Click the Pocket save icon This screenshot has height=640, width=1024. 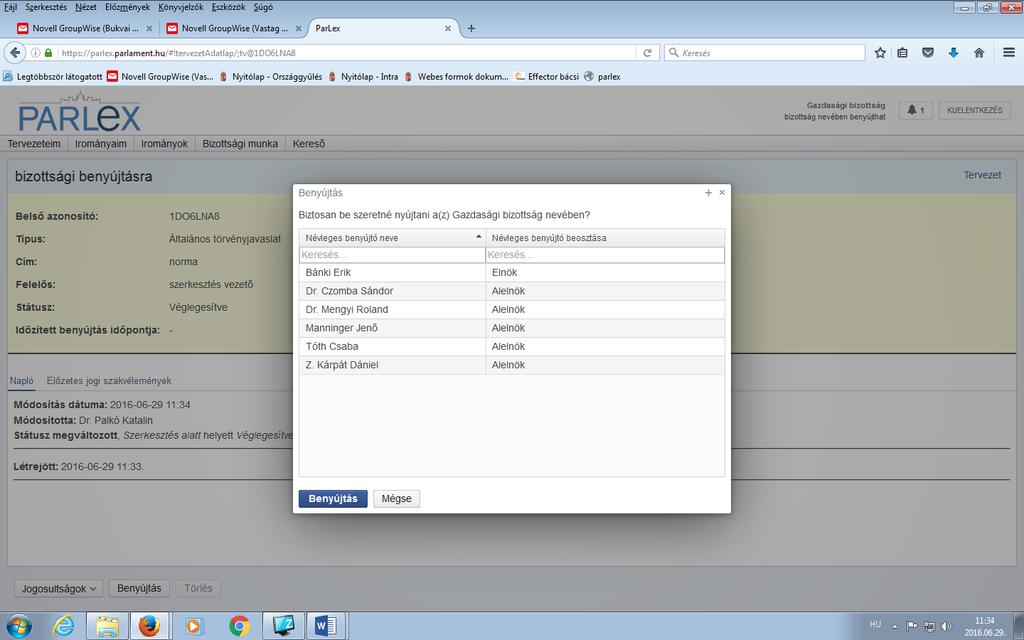pos(927,53)
